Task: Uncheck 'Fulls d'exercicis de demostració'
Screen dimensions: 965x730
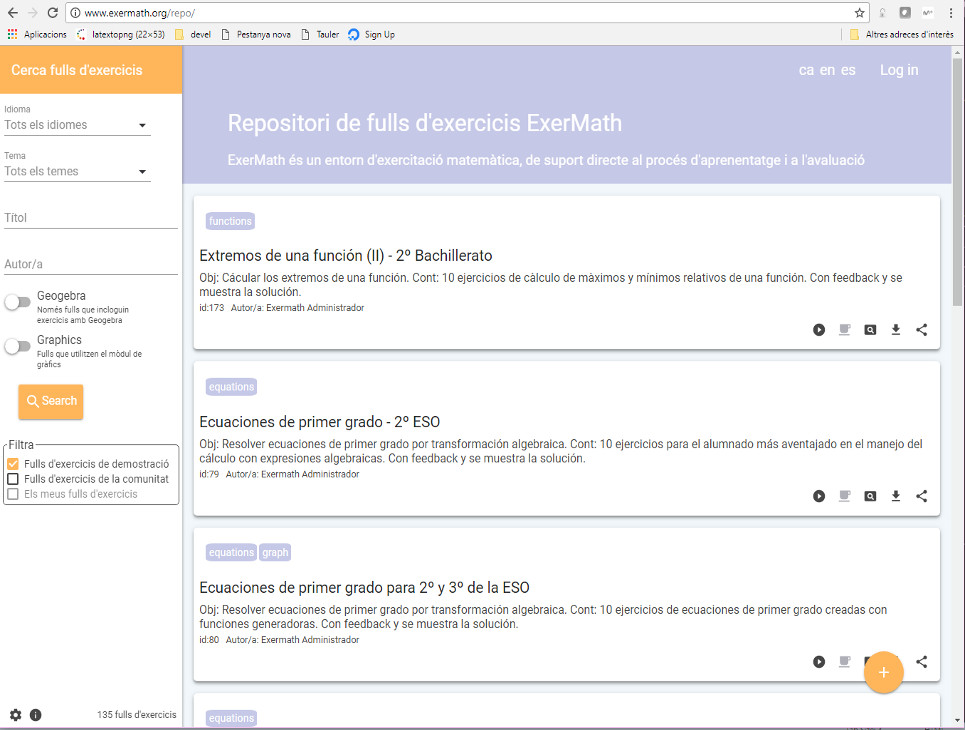Action: click(x=13, y=463)
